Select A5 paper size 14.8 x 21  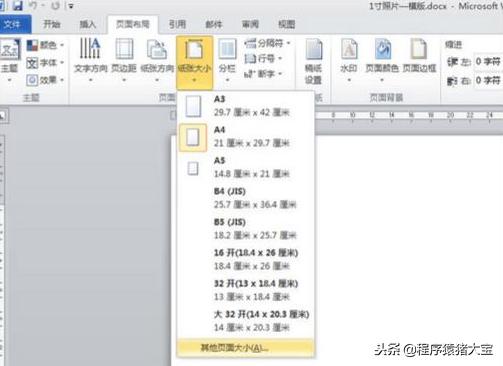pyautogui.click(x=246, y=168)
